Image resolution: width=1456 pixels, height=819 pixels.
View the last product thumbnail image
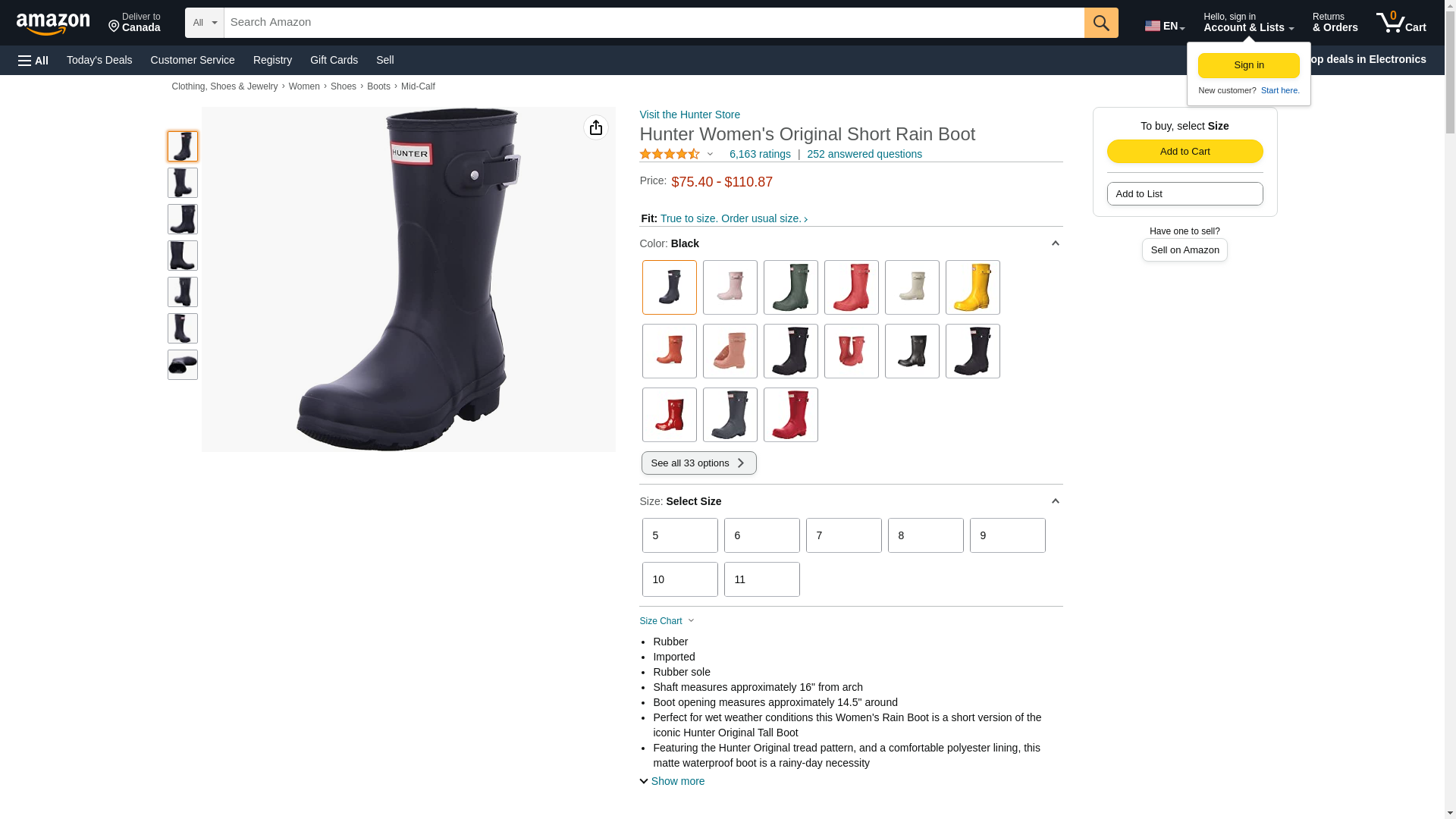(x=183, y=365)
